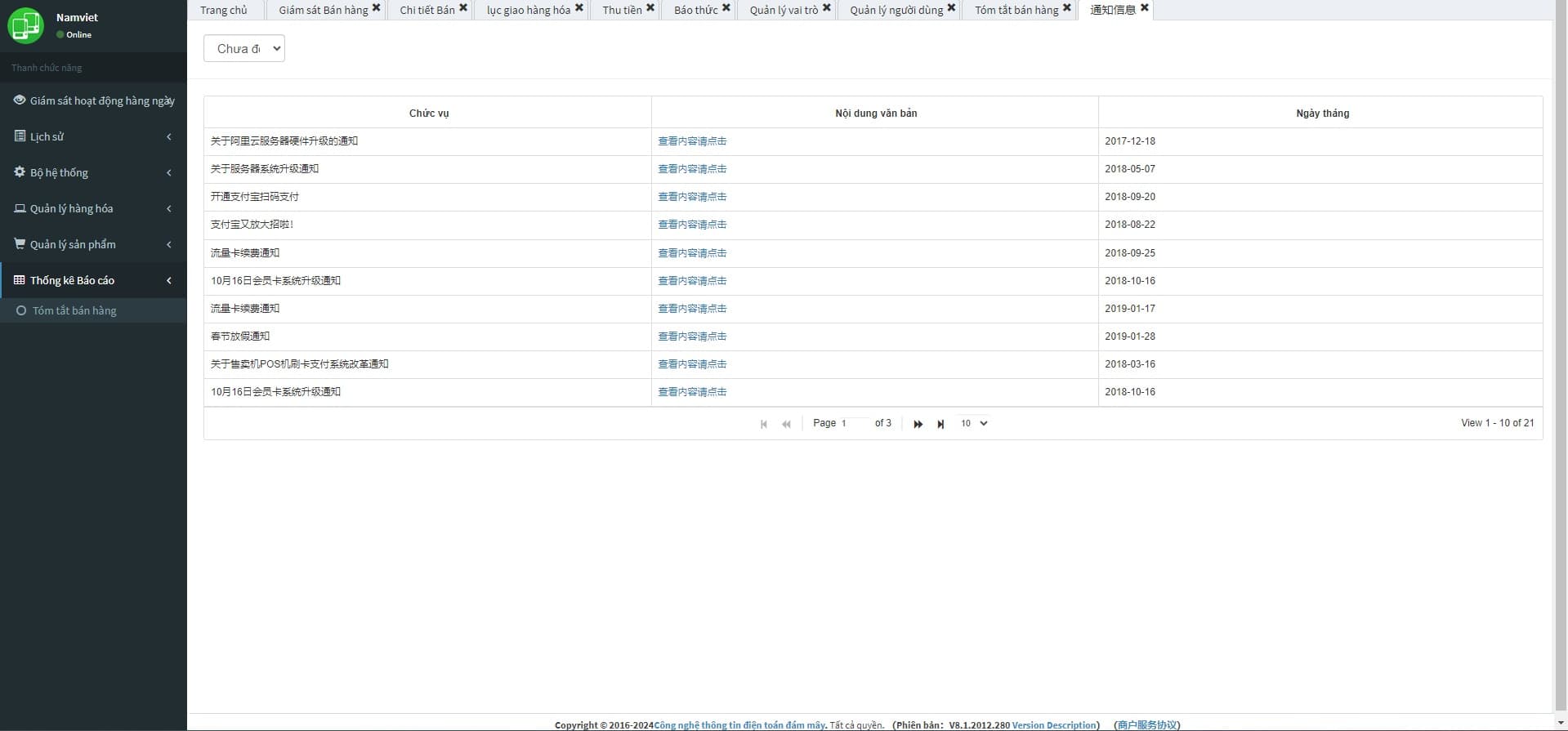Click the gear icon beside Bộ hệ thống

(x=20, y=172)
